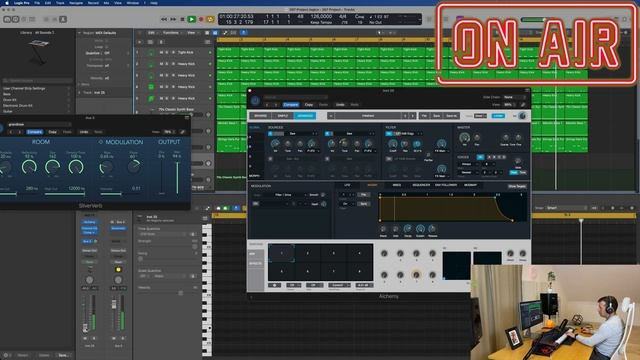640x360 pixels.
Task: Click Copy in the Alchemy window
Action: (x=309, y=105)
